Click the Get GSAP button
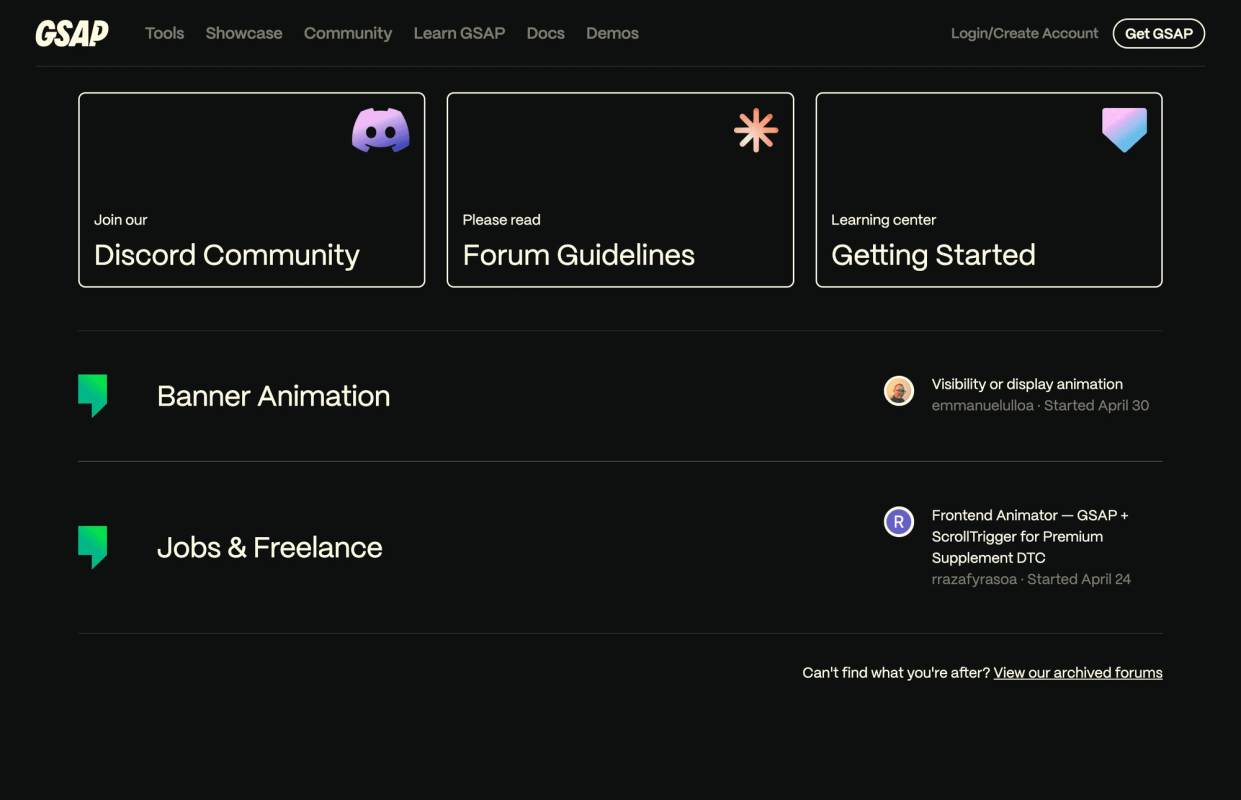Screen dimensions: 1241x800 pos(1159,33)
